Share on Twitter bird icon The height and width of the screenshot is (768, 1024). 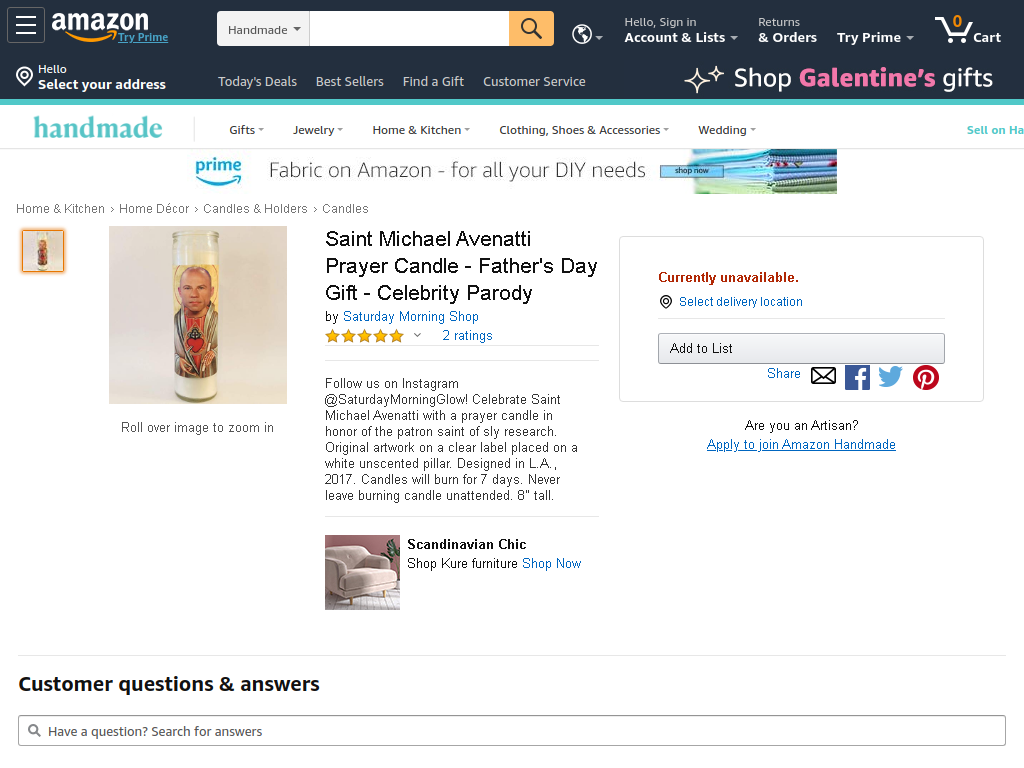(890, 376)
